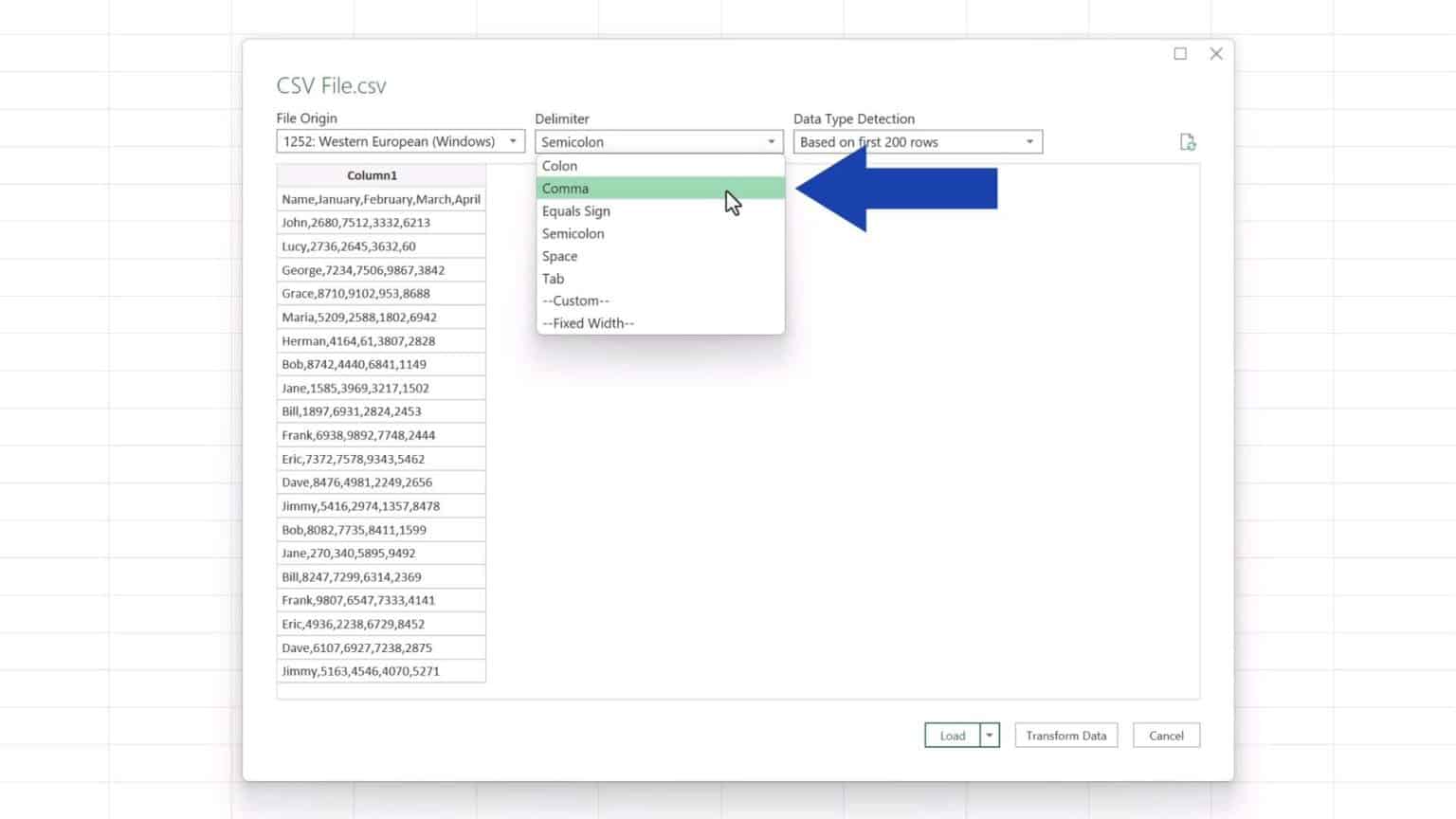Viewport: 1456px width, 819px height.
Task: Expand the Load button split arrow
Action: tap(989, 735)
